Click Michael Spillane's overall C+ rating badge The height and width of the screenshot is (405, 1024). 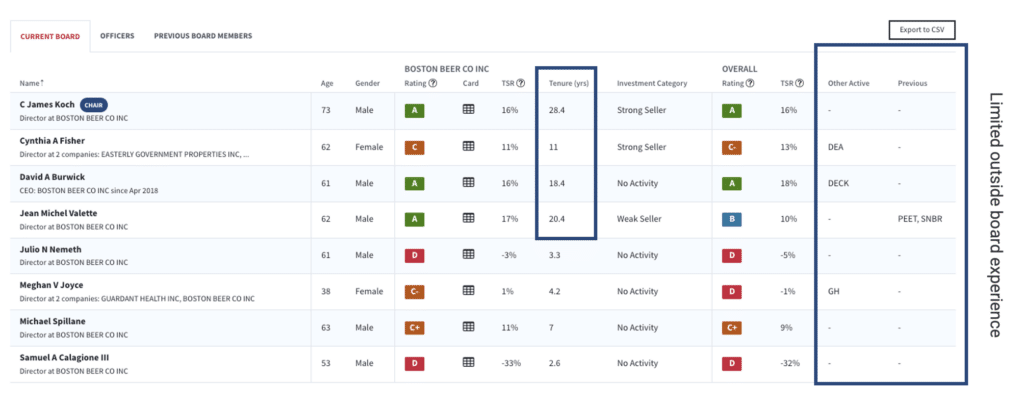point(732,327)
